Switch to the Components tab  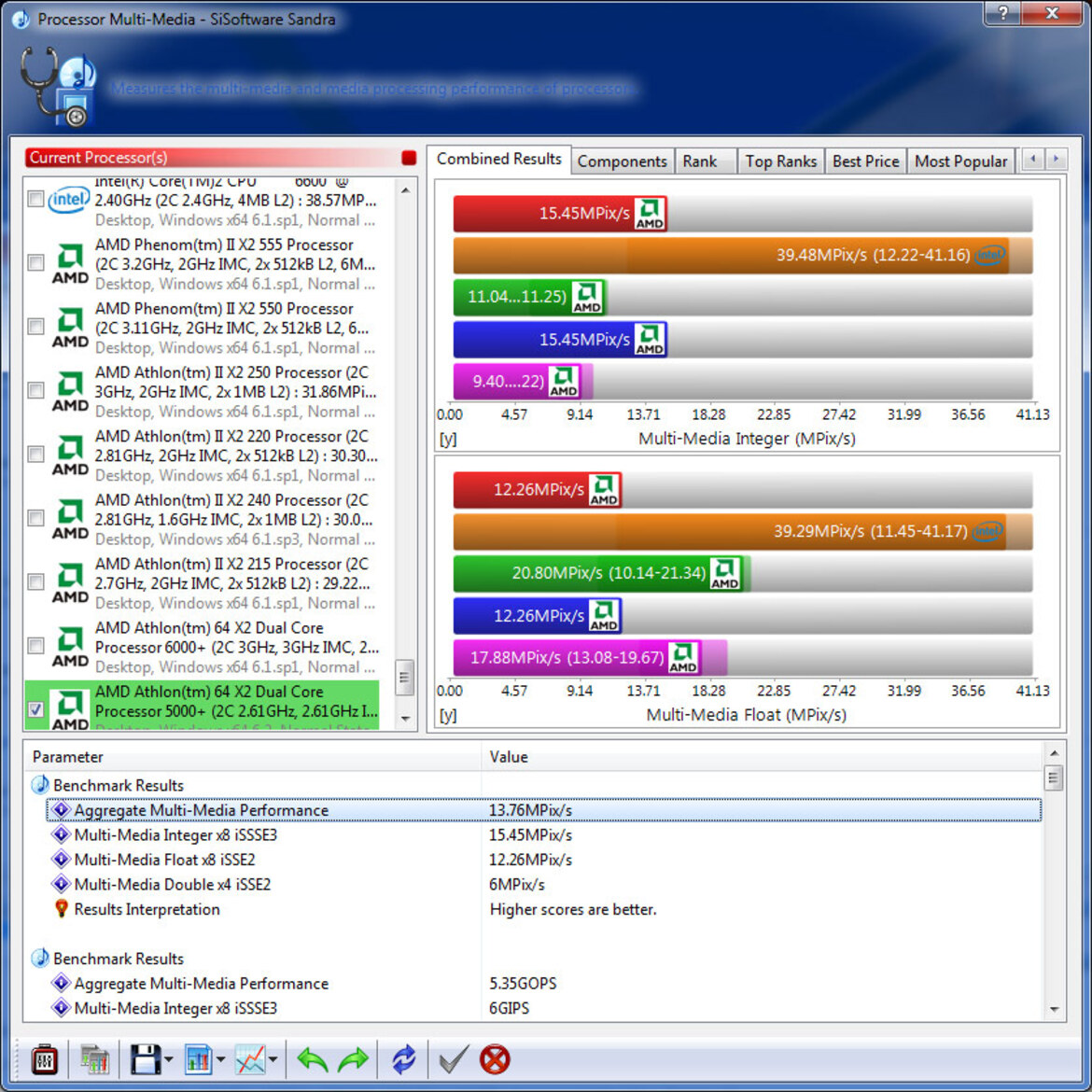[x=622, y=161]
